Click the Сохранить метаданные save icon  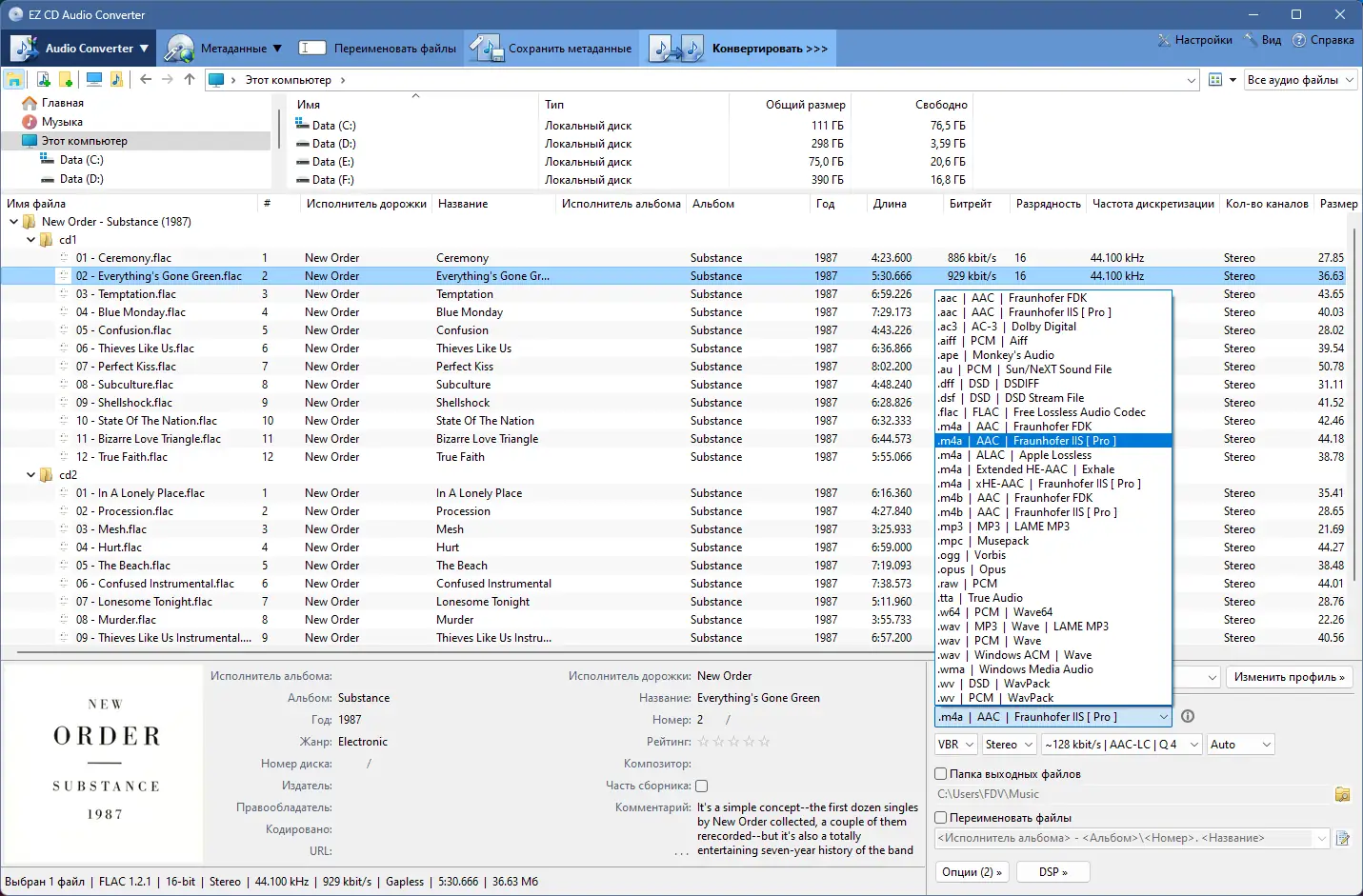coord(486,48)
